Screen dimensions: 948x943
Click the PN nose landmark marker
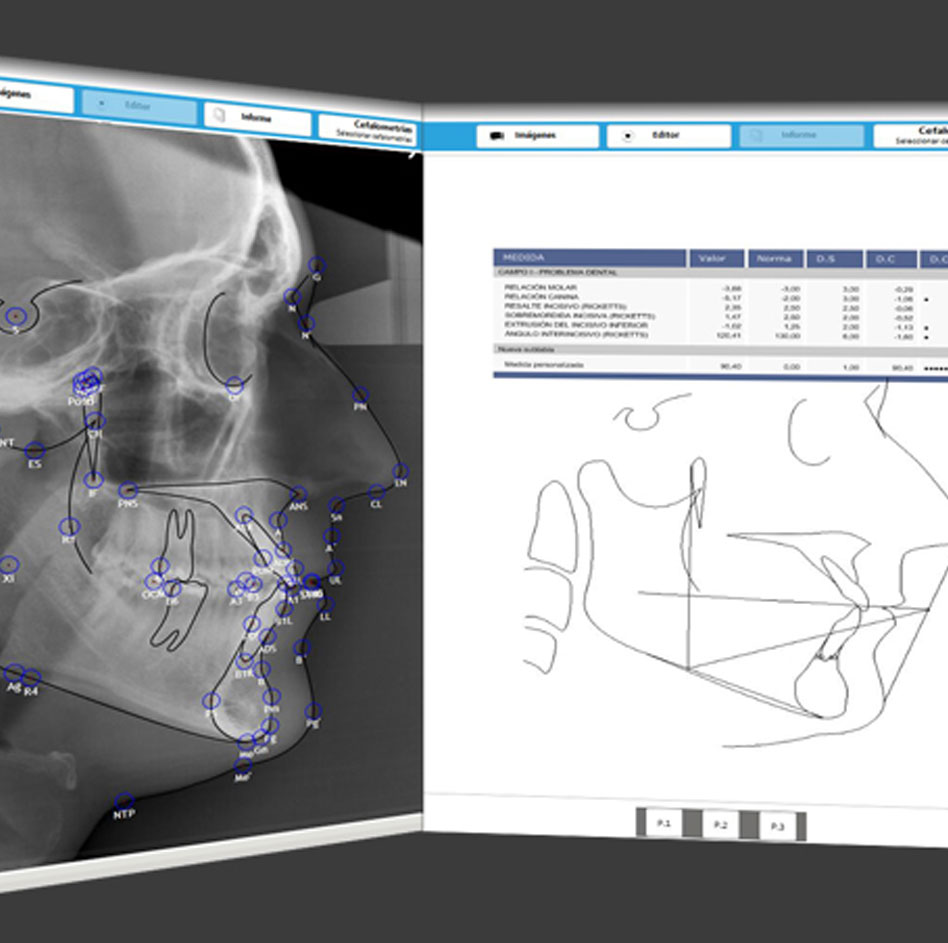(360, 395)
